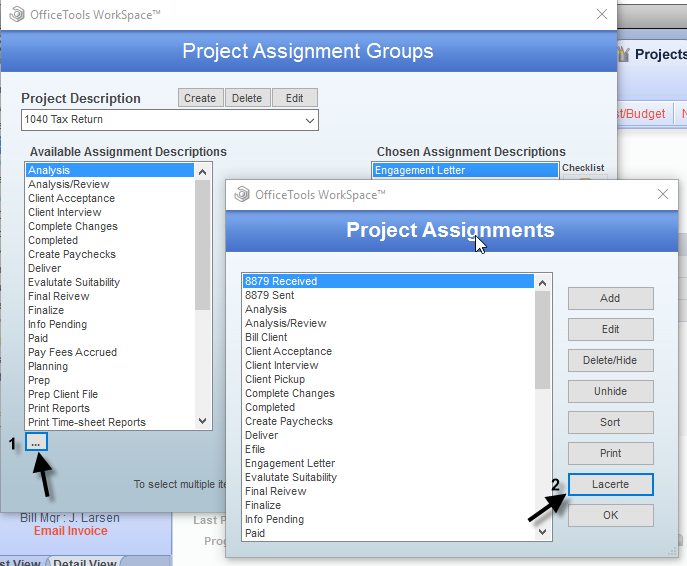Screen dimensions: 687x566
Task: Click down arrow of Available Assignment scrollbar
Action: coord(202,421)
